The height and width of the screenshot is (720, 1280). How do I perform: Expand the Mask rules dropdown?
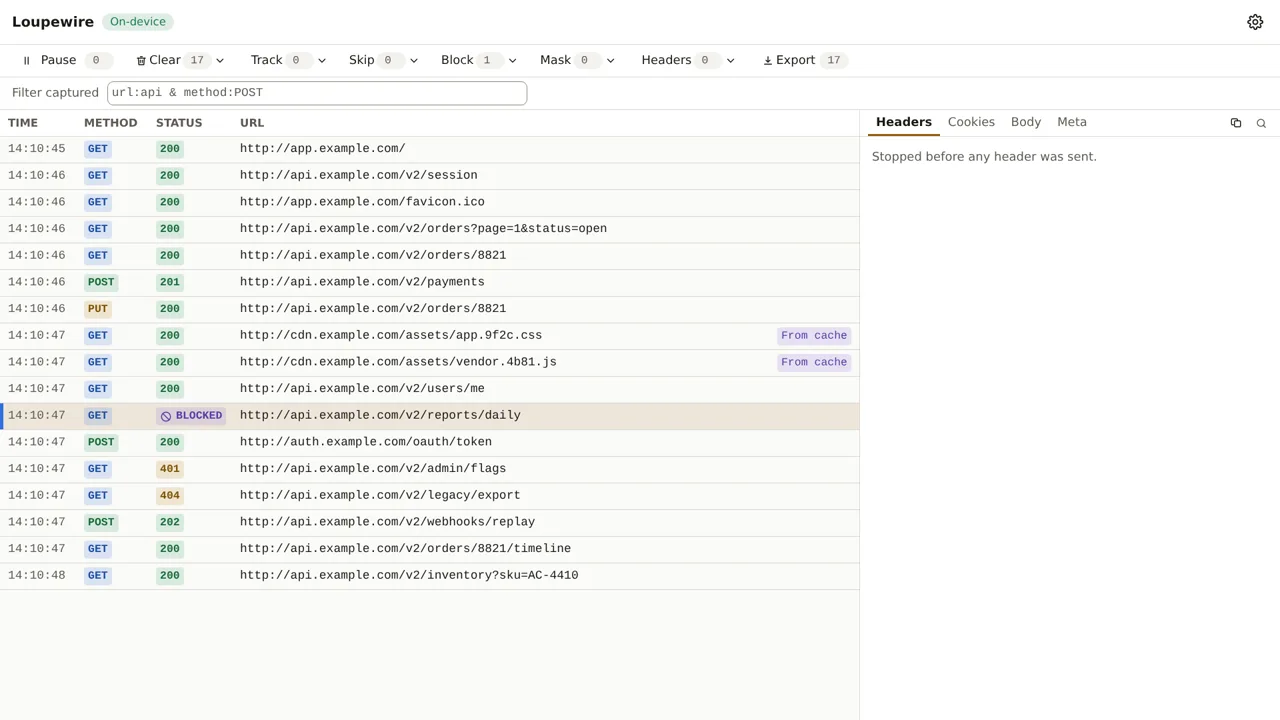tap(611, 61)
